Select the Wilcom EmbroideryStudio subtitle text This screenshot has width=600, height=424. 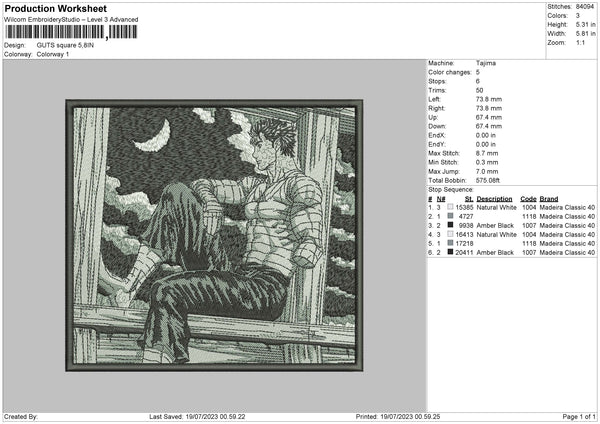coord(71,20)
